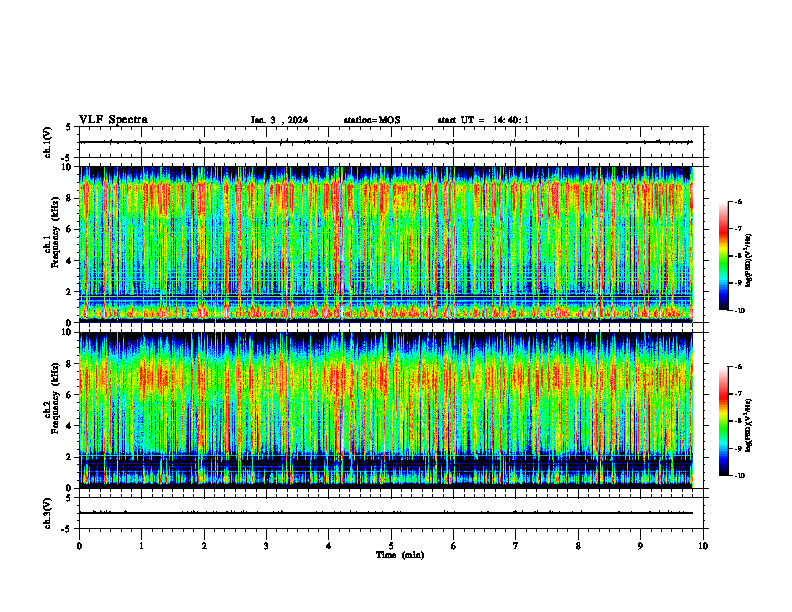The image size is (792, 612).
Task: Click the "start UT = 14:40: 1" text
Action: 483,120
